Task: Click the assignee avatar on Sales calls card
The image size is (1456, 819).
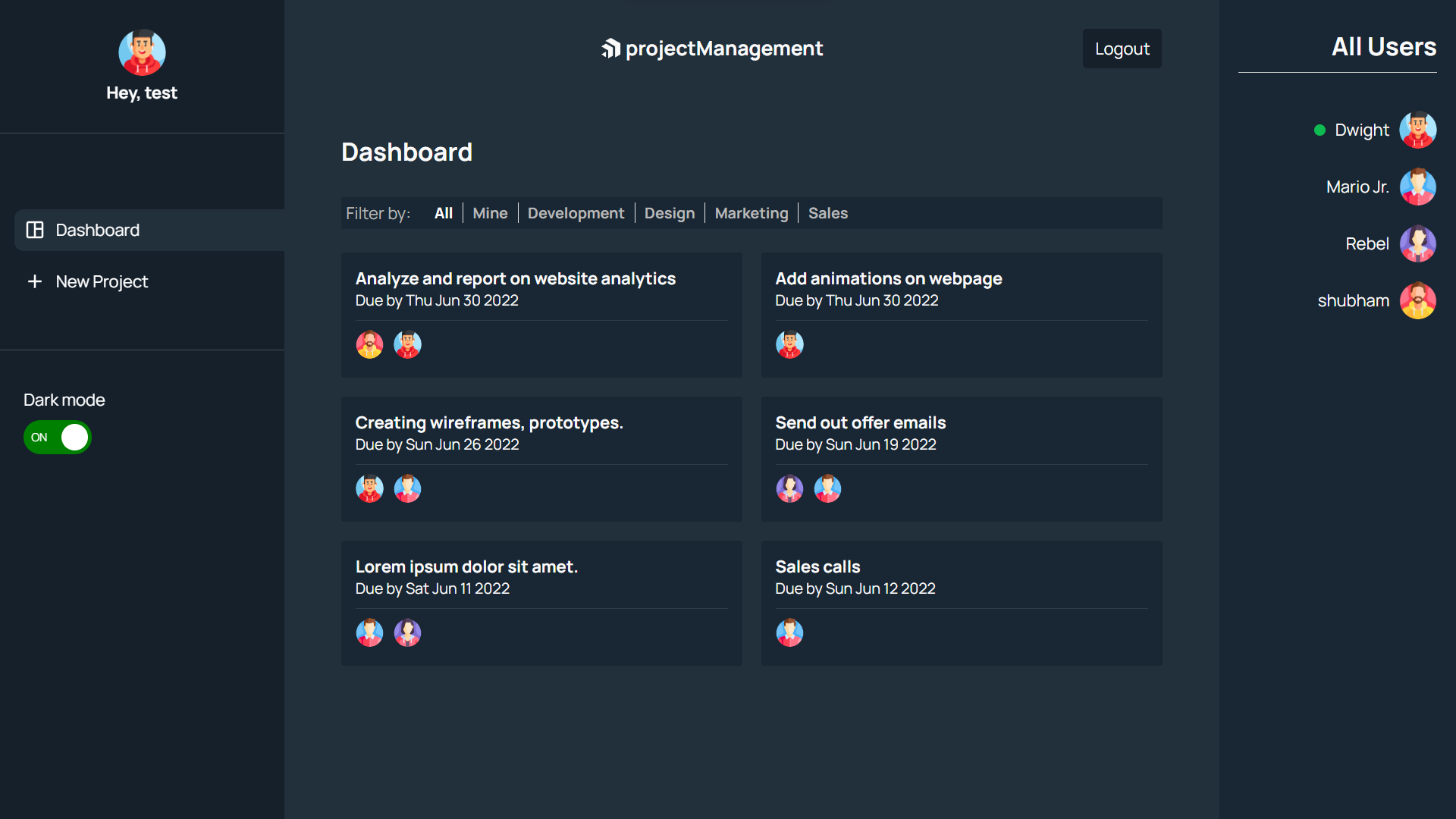Action: click(789, 632)
